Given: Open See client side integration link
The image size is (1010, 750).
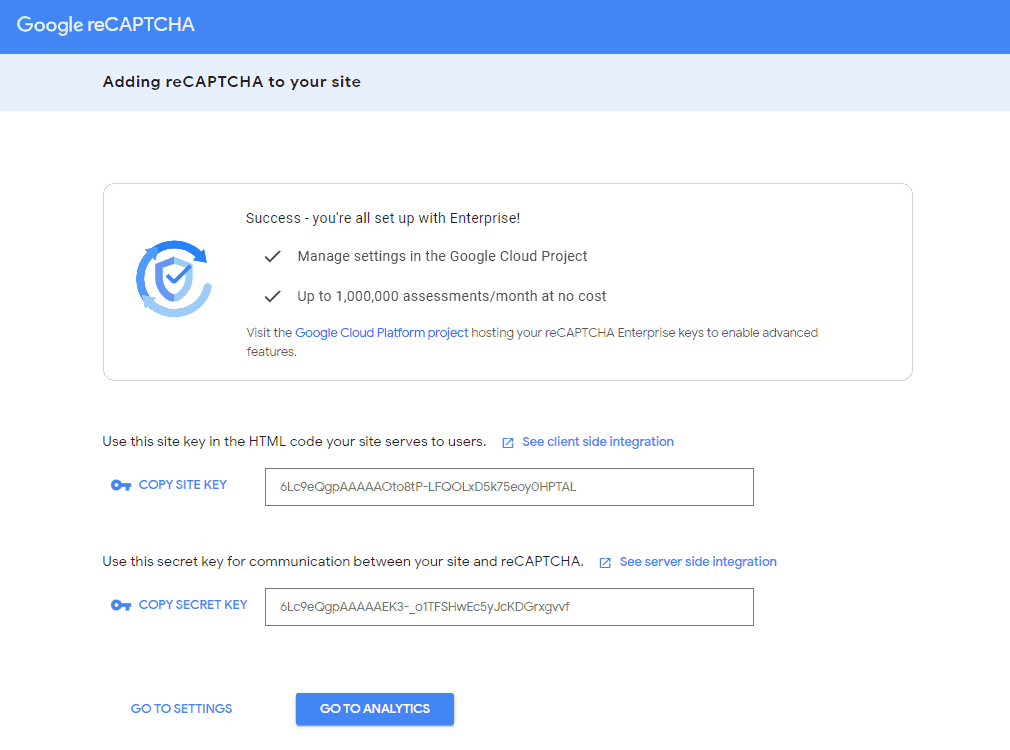Looking at the screenshot, I should point(597,442).
